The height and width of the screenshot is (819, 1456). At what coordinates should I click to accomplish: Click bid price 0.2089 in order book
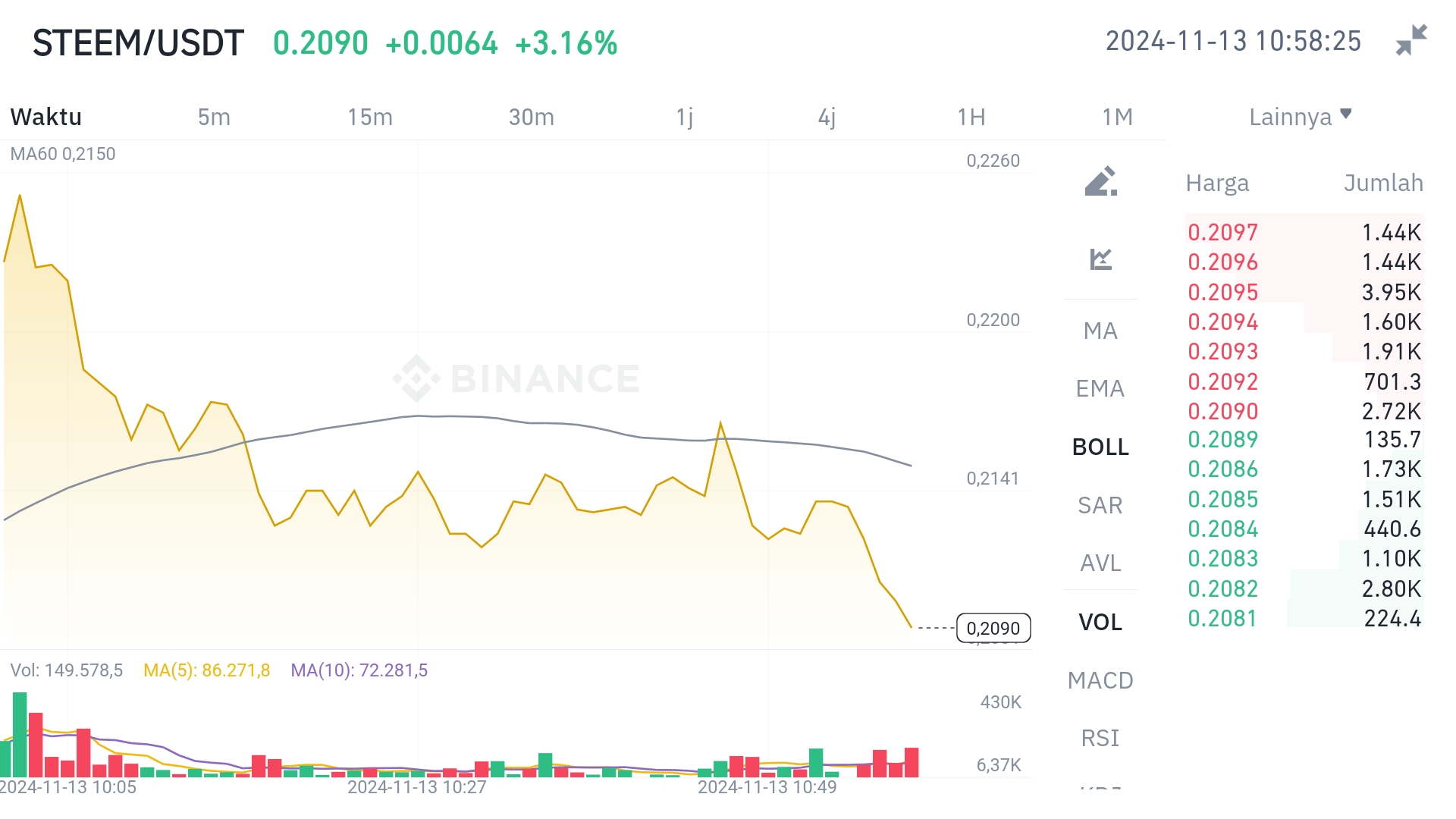(x=1222, y=439)
